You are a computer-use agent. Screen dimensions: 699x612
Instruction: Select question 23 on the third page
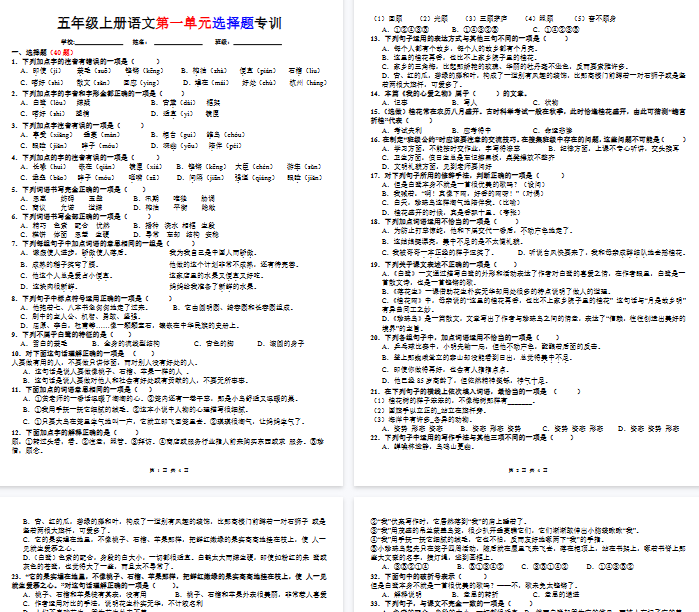pos(100,577)
